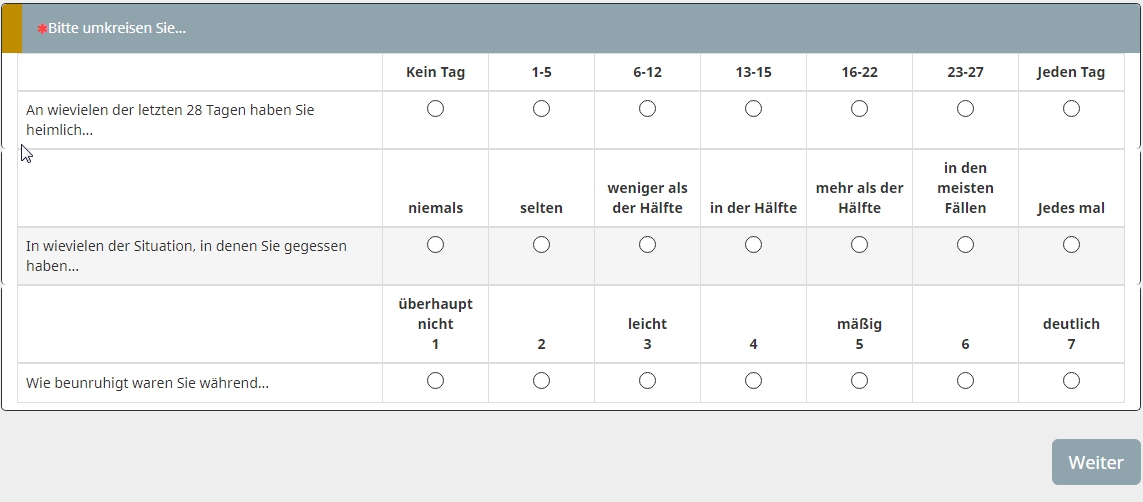Pick 'mäßig 5' worry rating
This screenshot has height=502, width=1143.
coord(859,381)
